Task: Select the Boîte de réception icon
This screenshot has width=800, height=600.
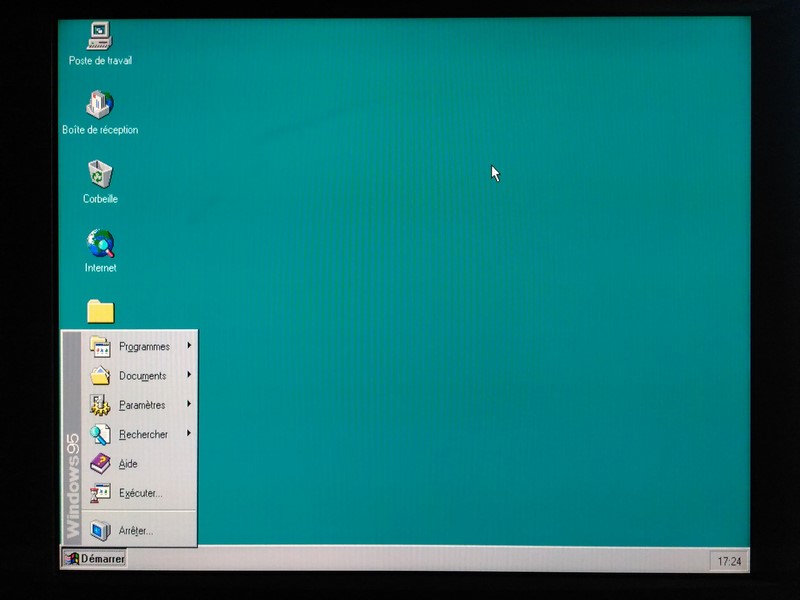Action: (100, 105)
